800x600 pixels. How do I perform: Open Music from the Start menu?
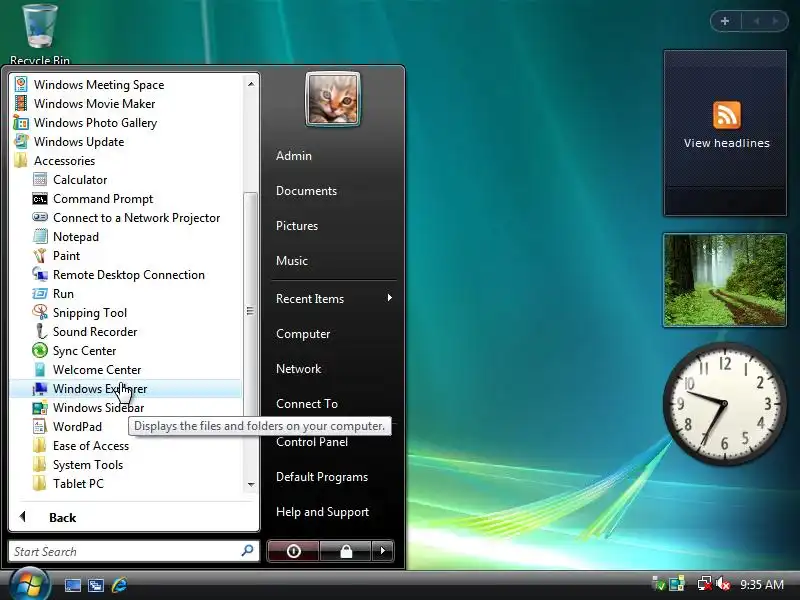tap(292, 261)
